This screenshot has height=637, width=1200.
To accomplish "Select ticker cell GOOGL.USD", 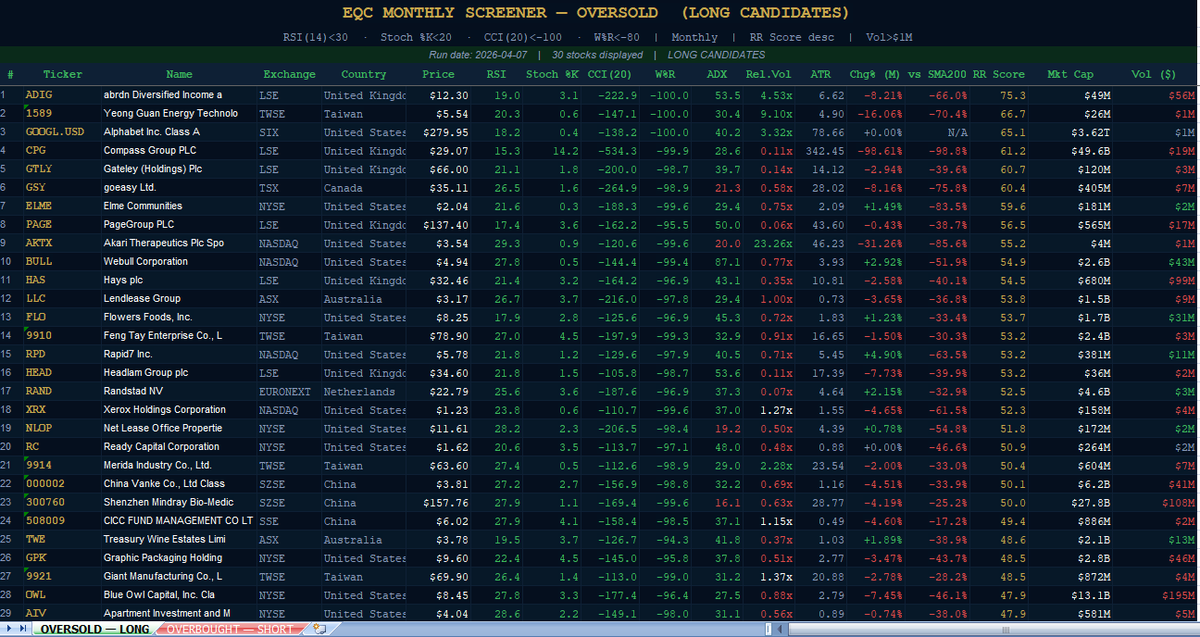I will tap(60, 132).
